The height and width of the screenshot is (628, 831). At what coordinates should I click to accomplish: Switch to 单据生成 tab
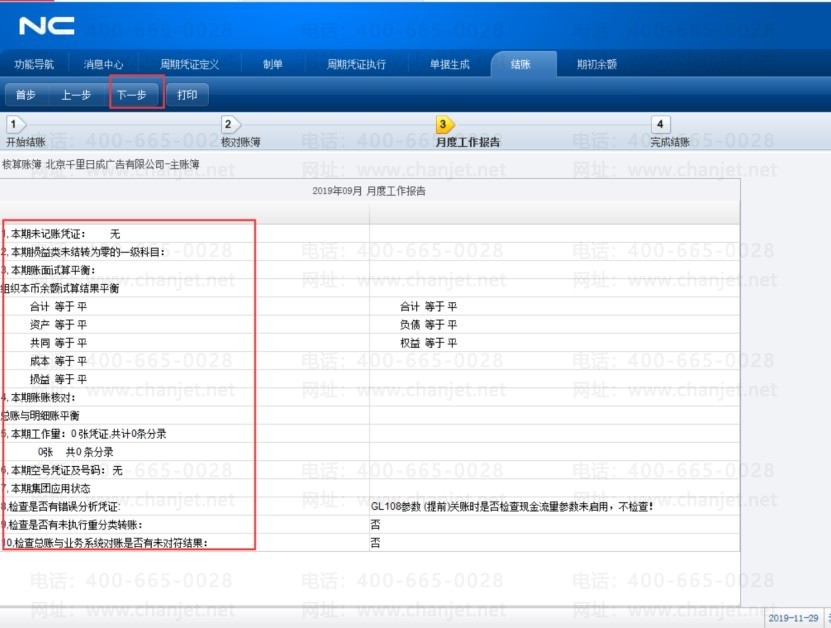(x=449, y=64)
